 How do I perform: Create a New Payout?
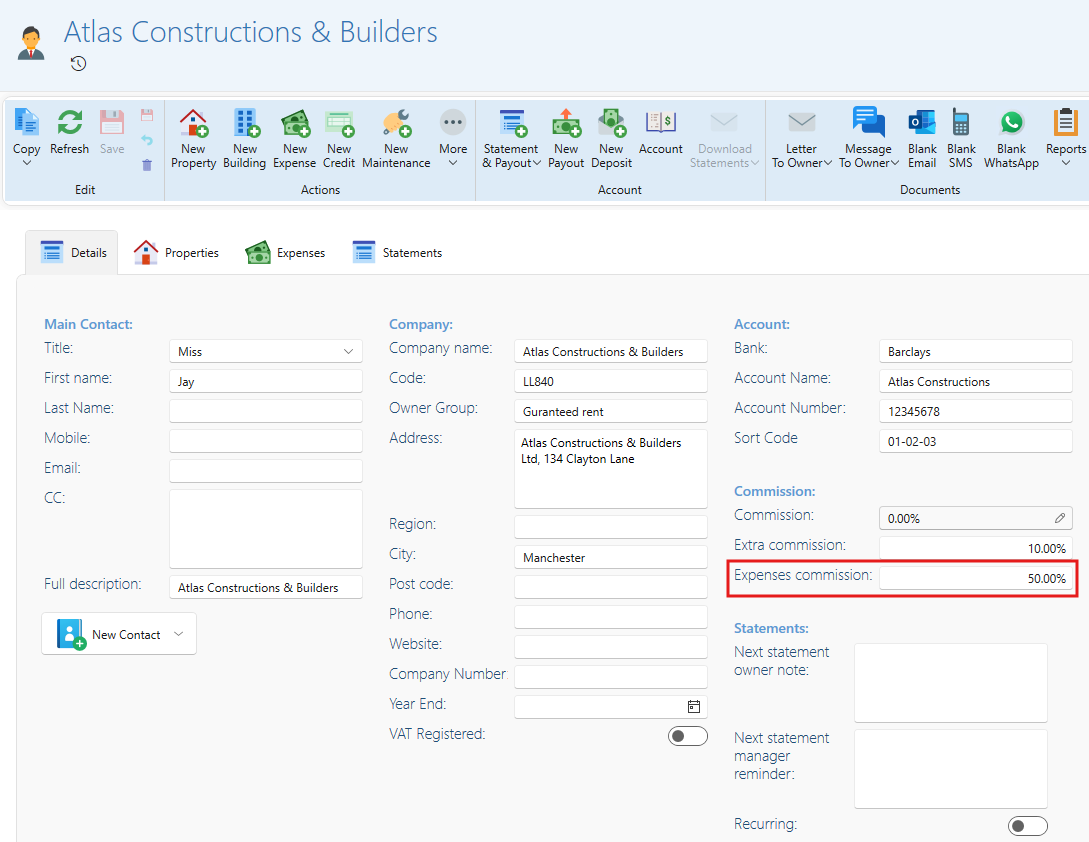point(566,139)
